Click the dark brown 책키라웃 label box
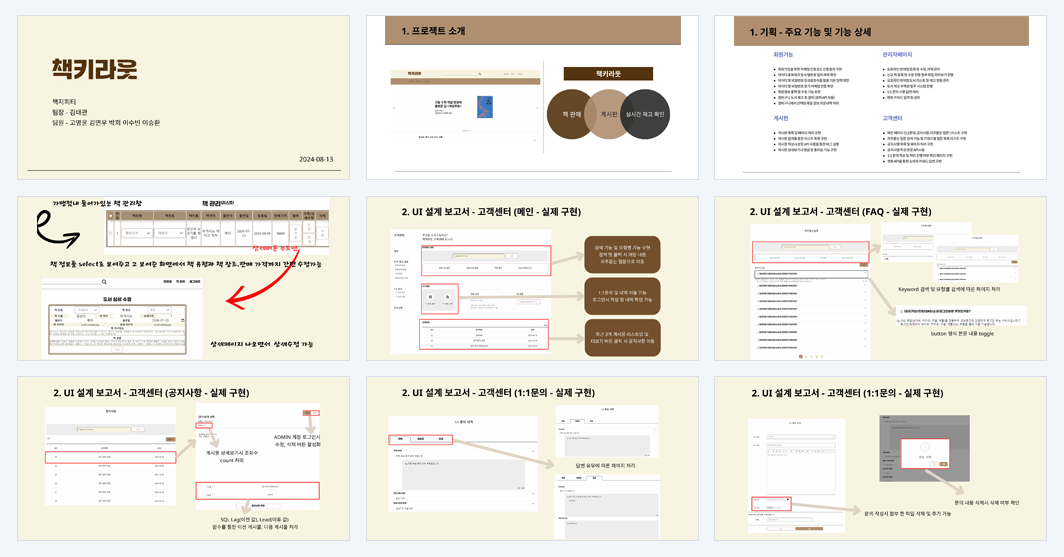Screen dimensions: 1064x557 (x=608, y=74)
